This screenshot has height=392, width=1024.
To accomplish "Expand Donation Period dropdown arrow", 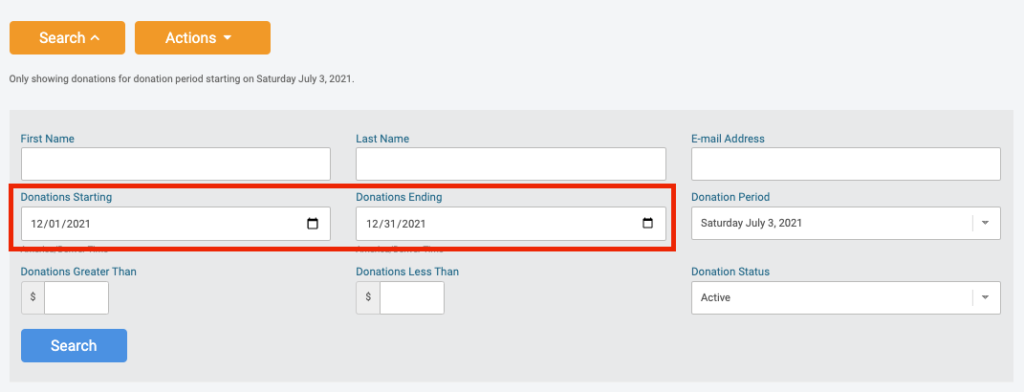I will pyautogui.click(x=986, y=223).
